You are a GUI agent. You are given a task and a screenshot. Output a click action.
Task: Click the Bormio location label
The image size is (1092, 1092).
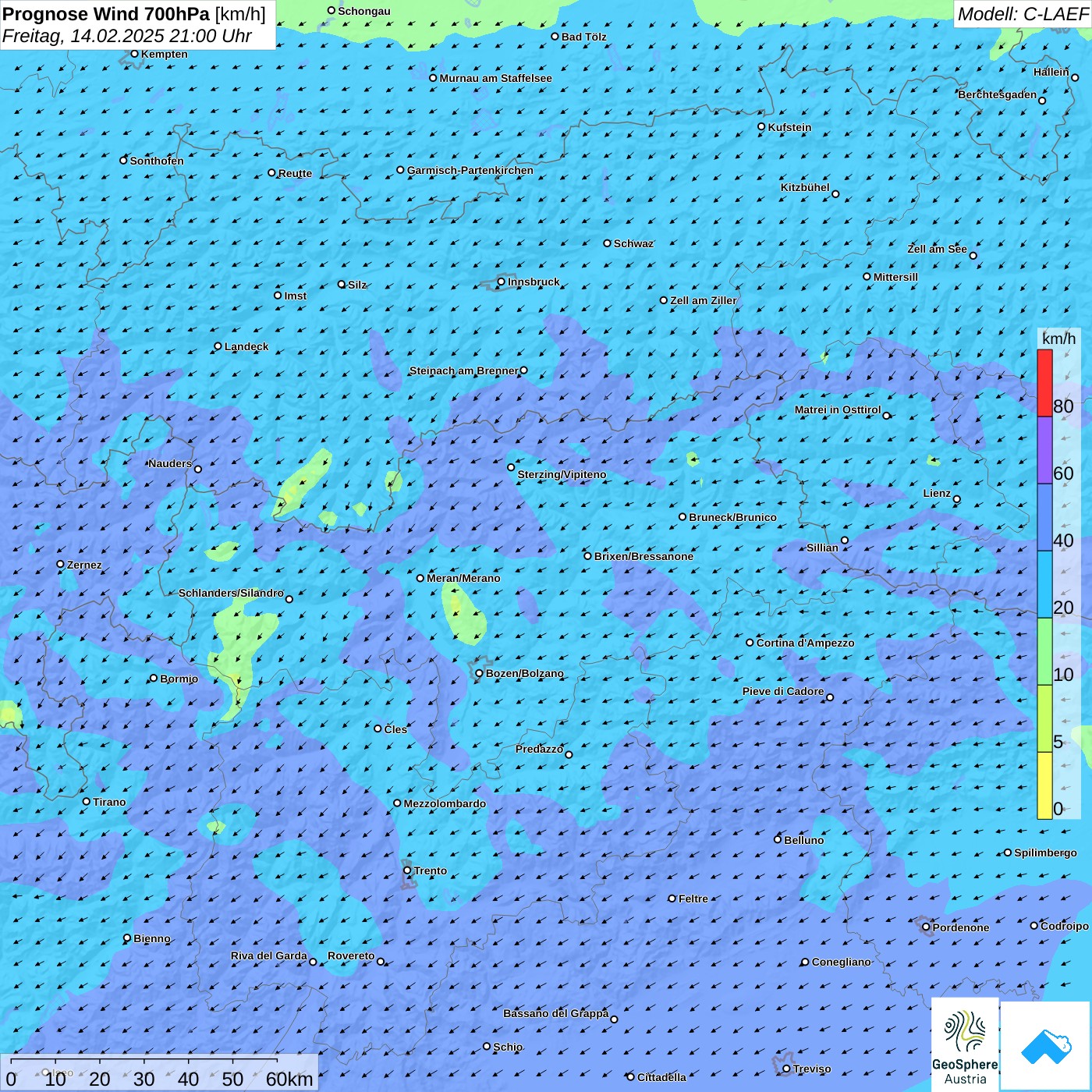[x=179, y=679]
